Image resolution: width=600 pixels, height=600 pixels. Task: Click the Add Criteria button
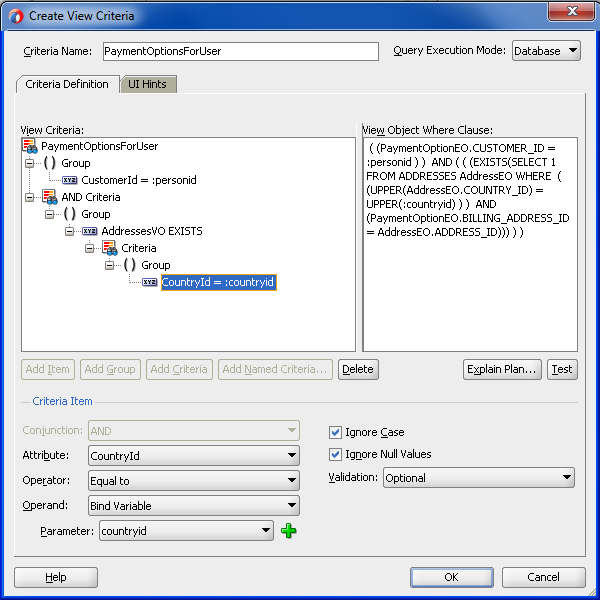[x=179, y=369]
